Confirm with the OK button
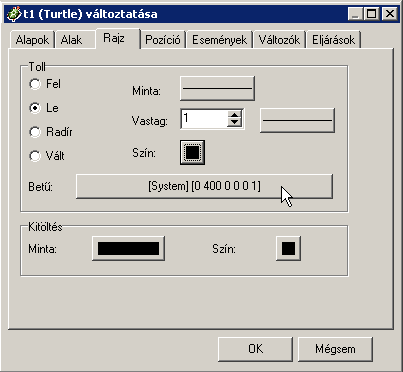 pyautogui.click(x=255, y=349)
